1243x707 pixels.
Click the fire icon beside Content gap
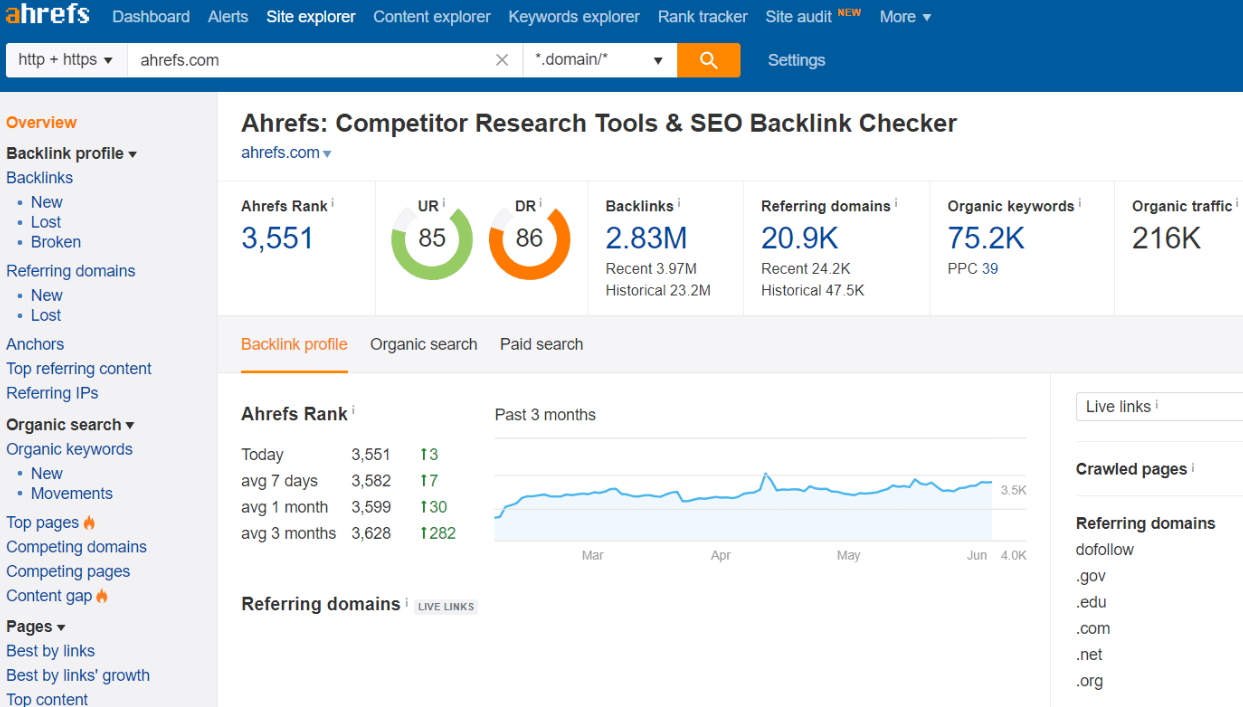(x=102, y=595)
